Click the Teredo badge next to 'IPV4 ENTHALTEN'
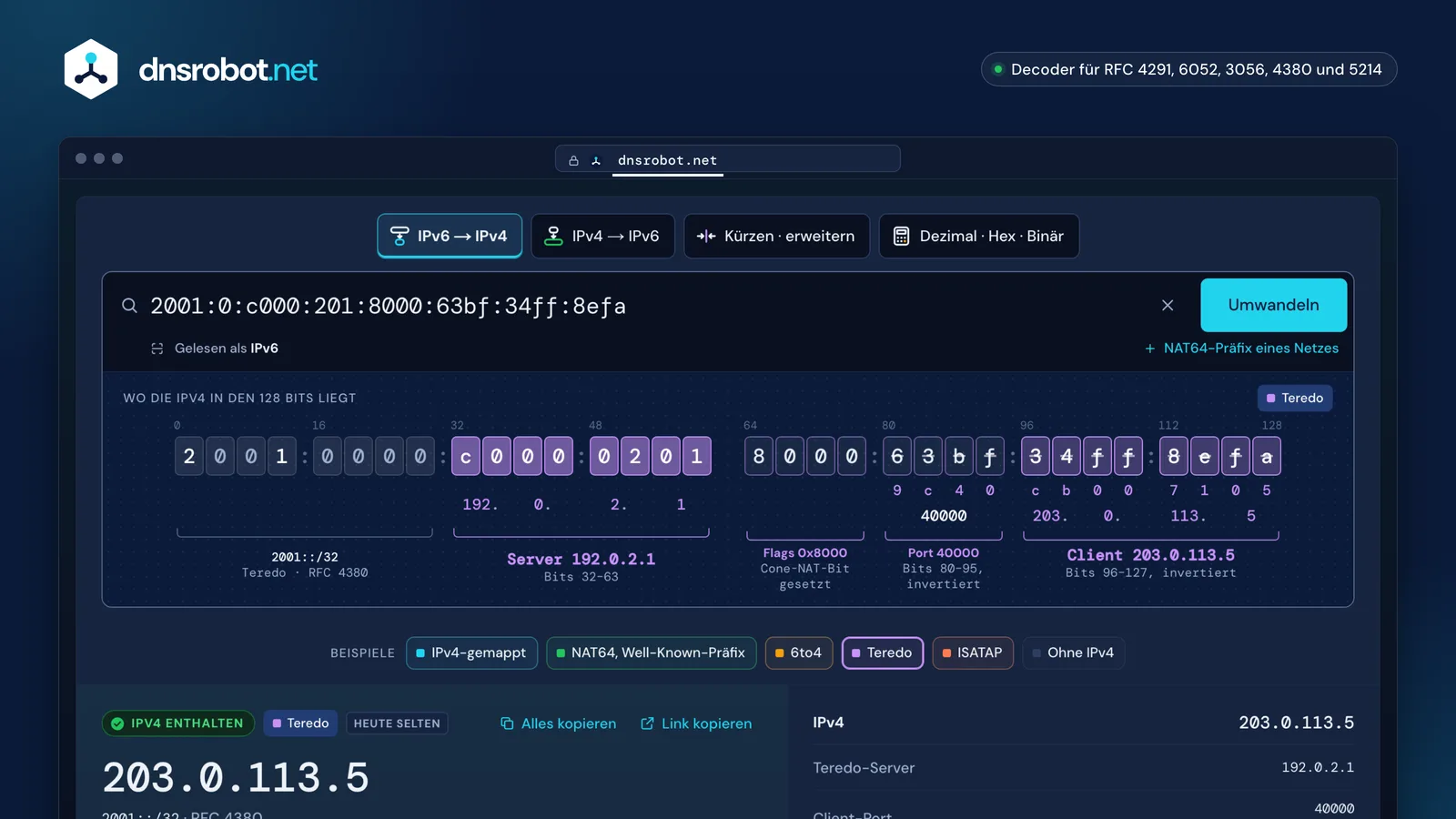The height and width of the screenshot is (819, 1456). tap(300, 723)
